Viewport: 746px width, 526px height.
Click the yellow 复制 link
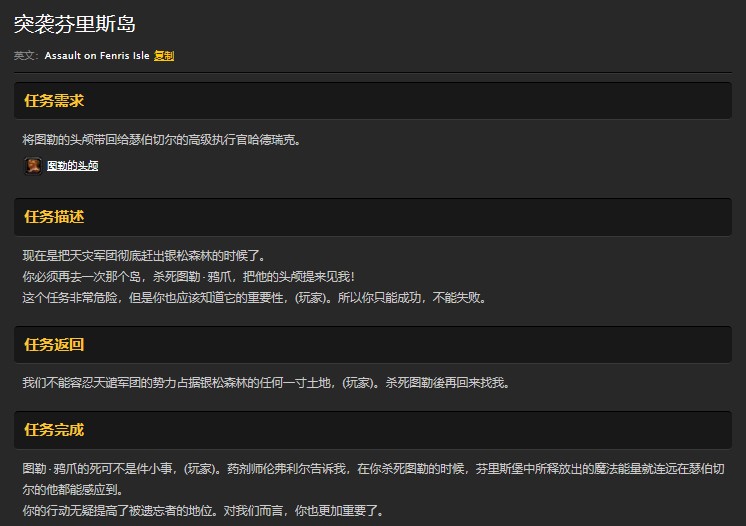click(x=164, y=56)
